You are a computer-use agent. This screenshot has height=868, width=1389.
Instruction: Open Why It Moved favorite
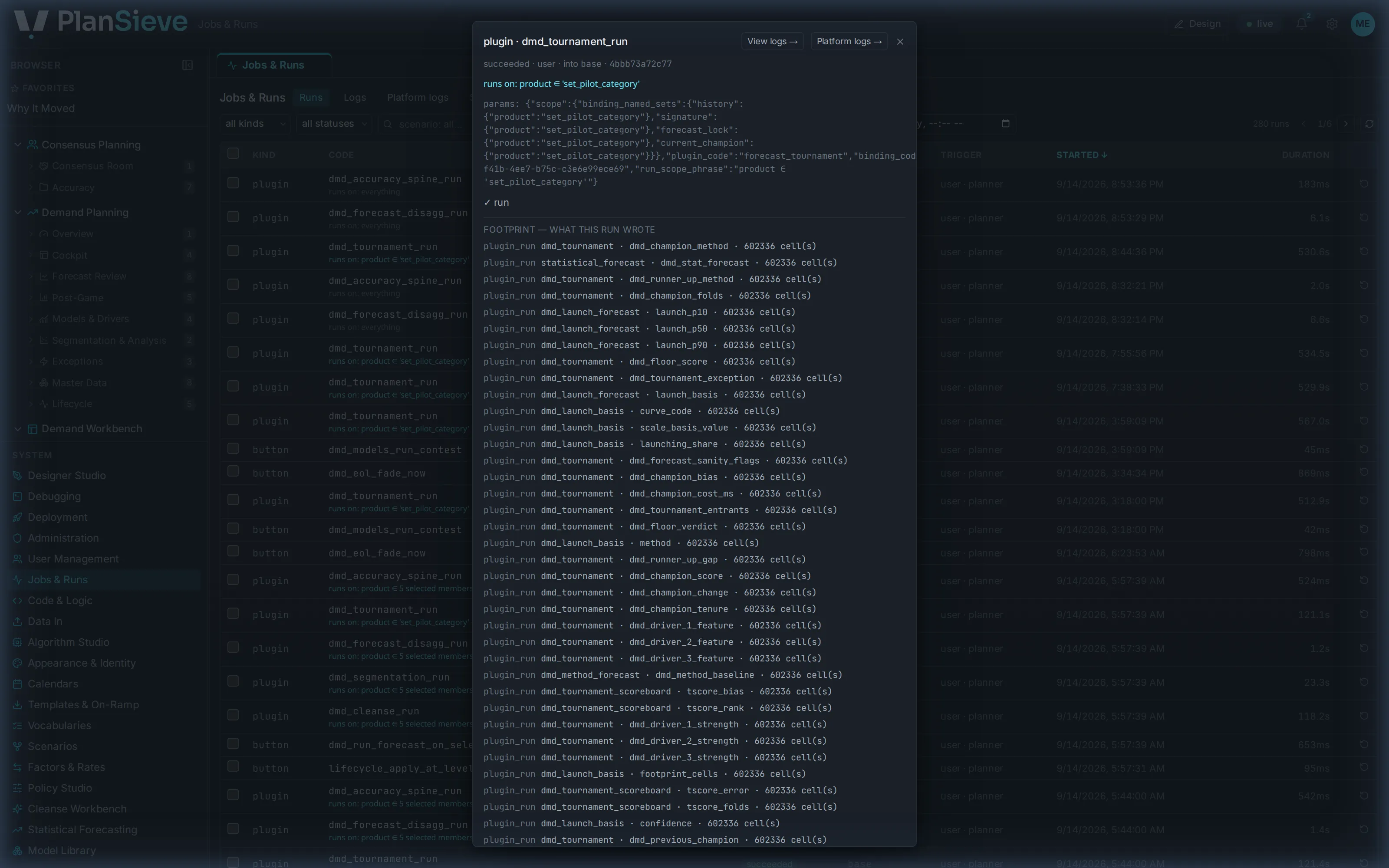coord(41,108)
